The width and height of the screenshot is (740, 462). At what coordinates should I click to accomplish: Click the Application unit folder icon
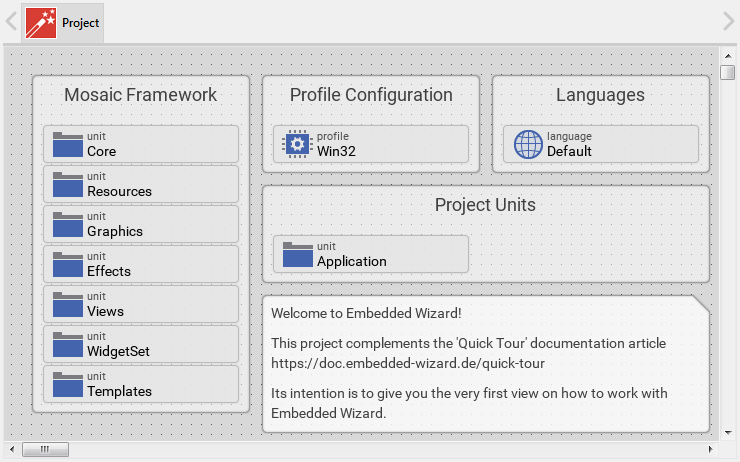coord(297,254)
